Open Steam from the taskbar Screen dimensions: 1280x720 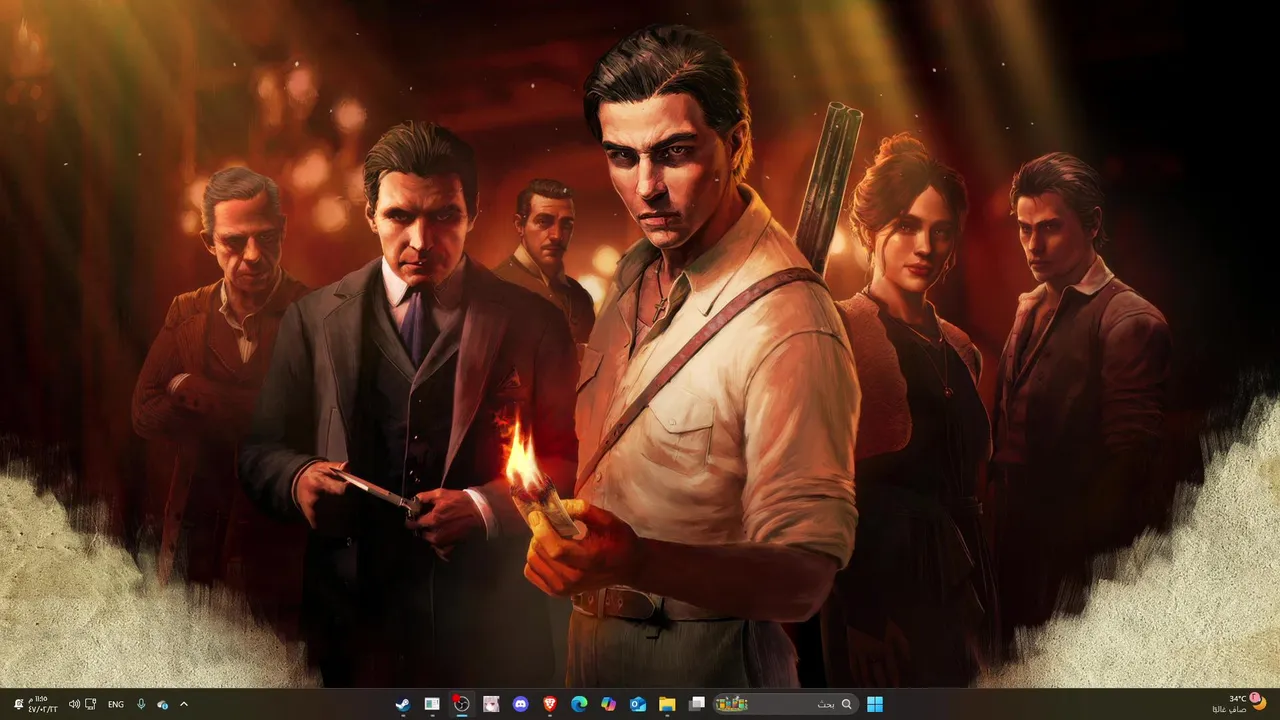[402, 704]
